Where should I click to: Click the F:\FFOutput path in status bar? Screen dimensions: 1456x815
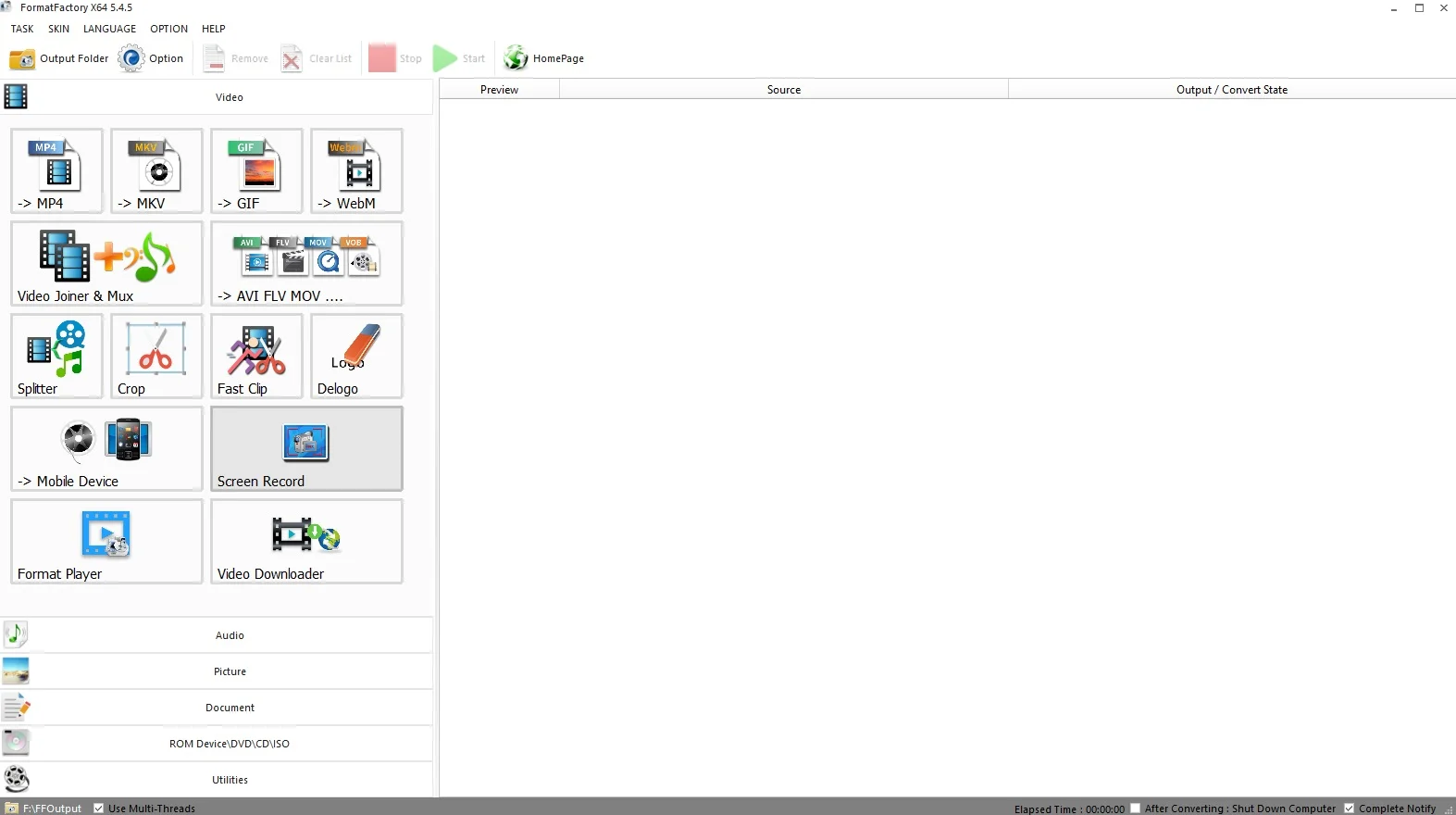click(52, 809)
